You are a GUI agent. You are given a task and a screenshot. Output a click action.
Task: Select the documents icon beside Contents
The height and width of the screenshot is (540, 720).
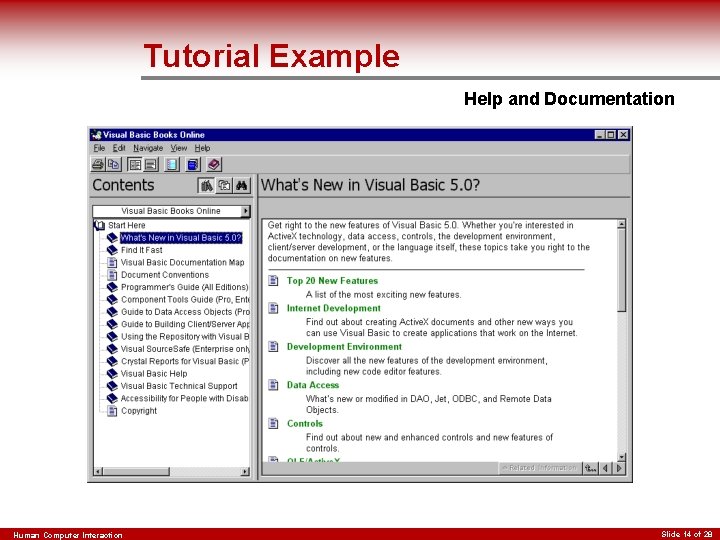[x=224, y=186]
